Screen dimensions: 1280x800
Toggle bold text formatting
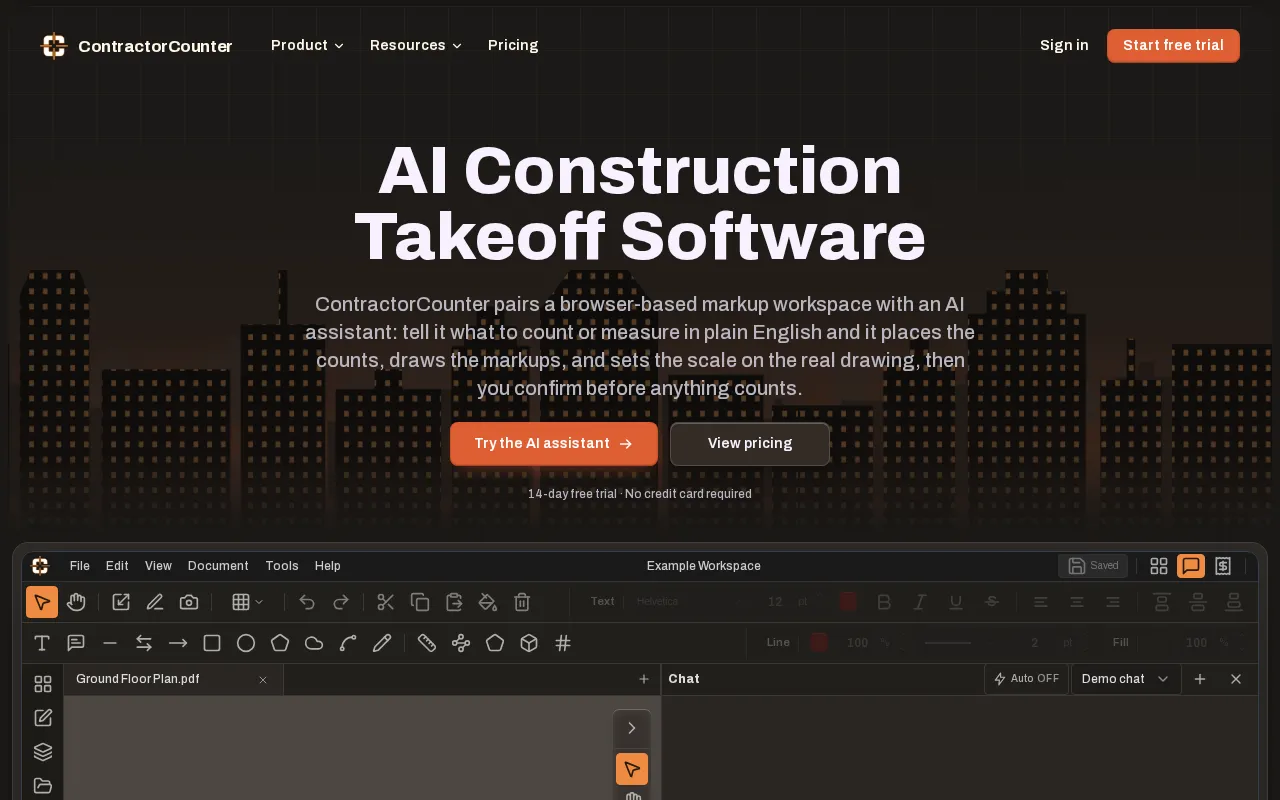(884, 602)
